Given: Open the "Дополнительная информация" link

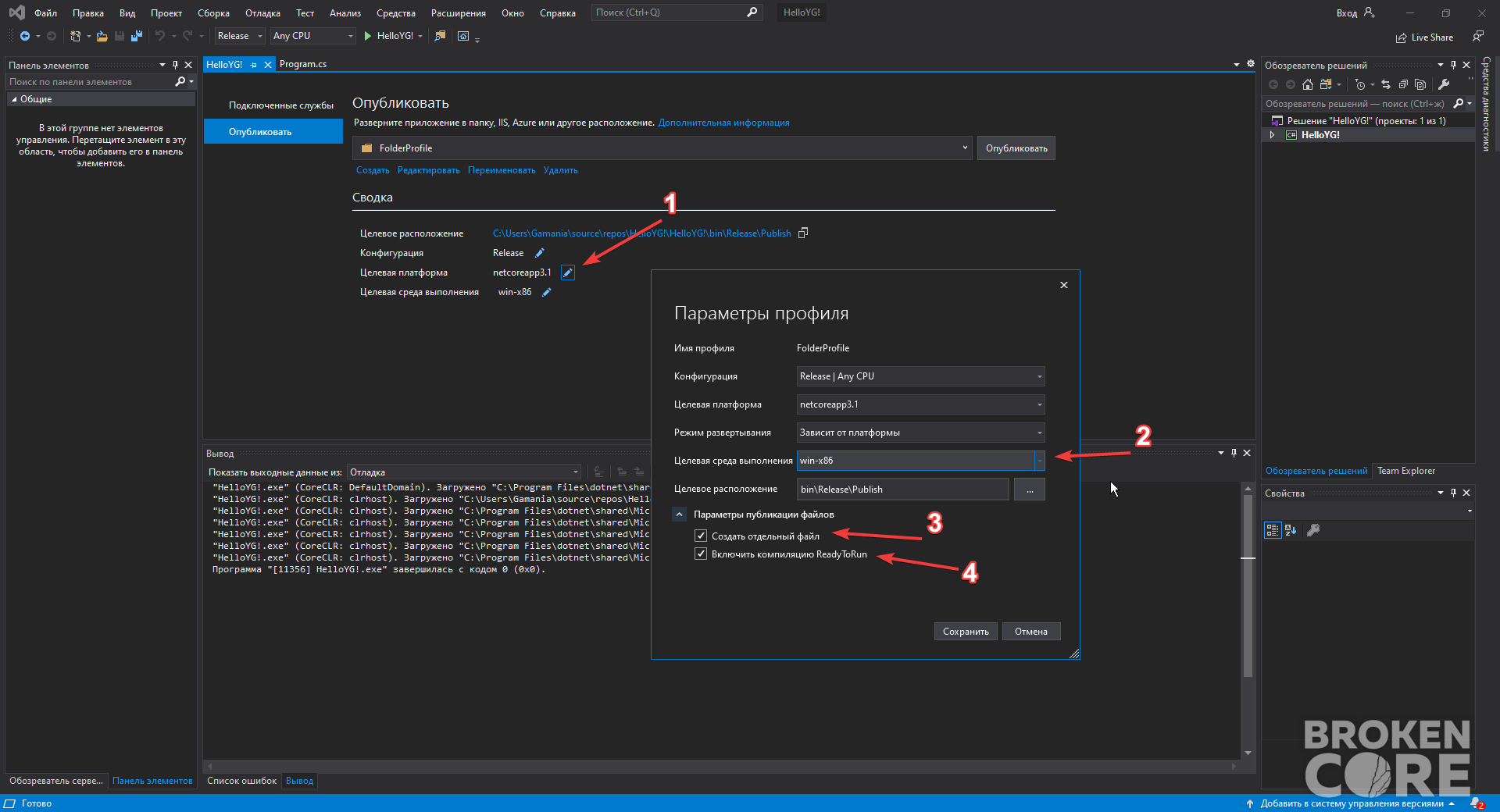Looking at the screenshot, I should point(723,123).
